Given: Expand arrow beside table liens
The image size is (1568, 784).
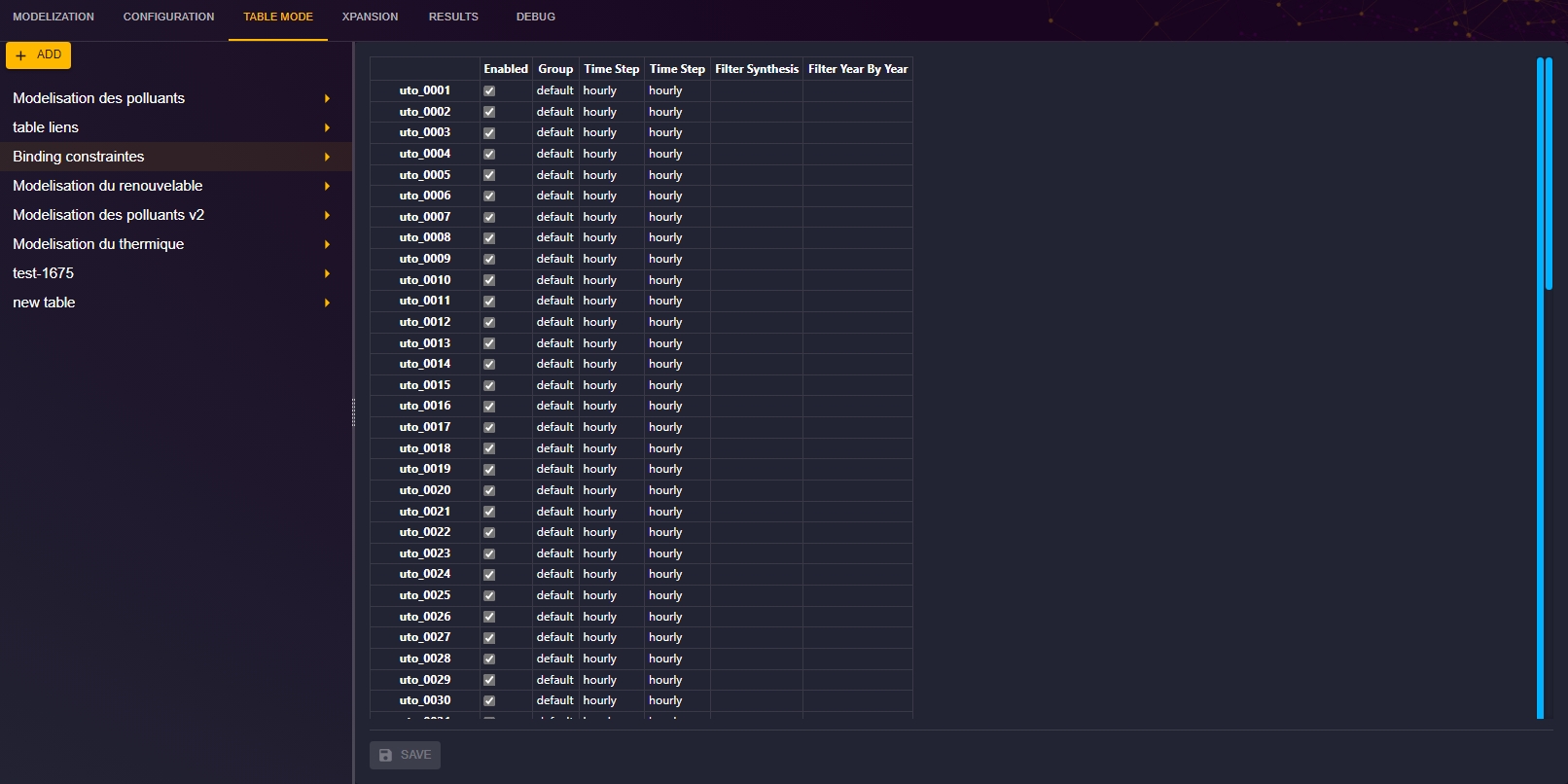Looking at the screenshot, I should click(x=327, y=127).
